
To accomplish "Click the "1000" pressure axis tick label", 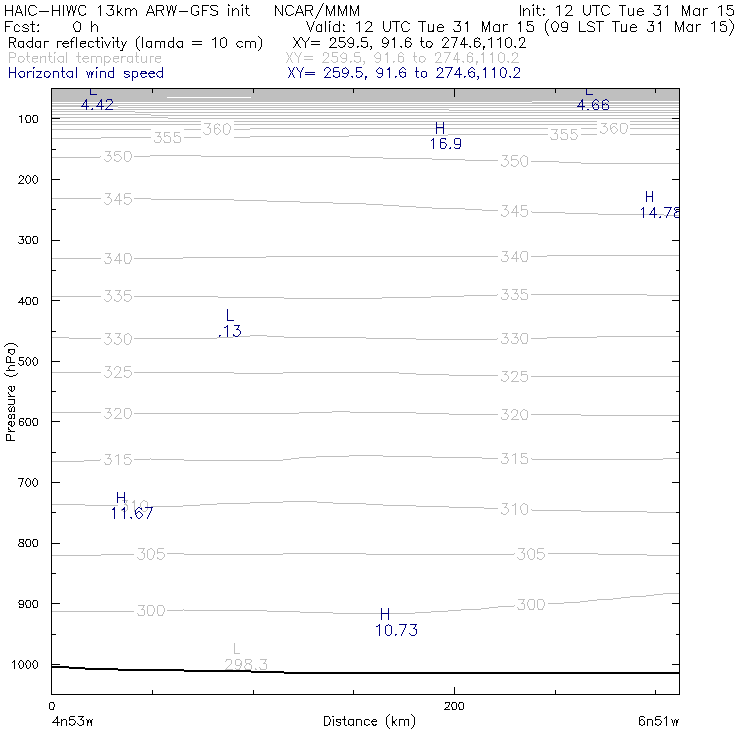I will click(x=25, y=664).
